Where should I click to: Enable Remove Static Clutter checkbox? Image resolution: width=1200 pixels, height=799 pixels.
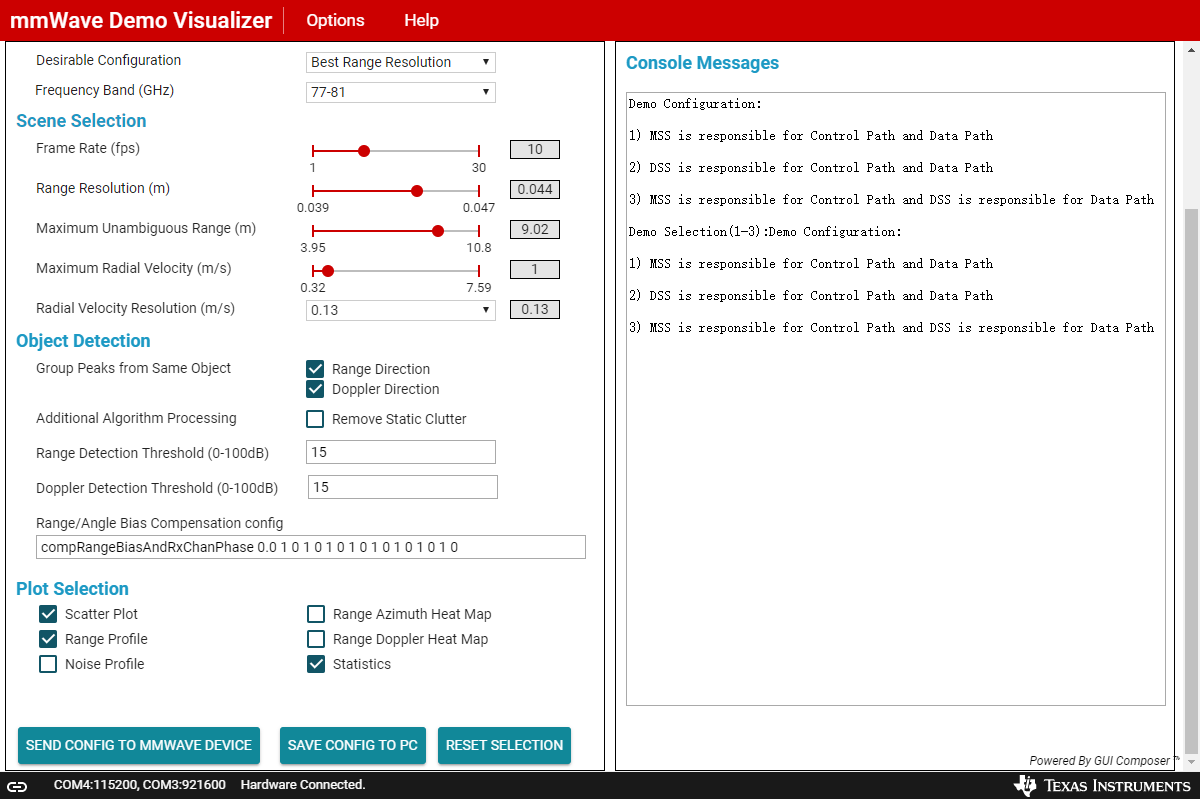(x=315, y=419)
